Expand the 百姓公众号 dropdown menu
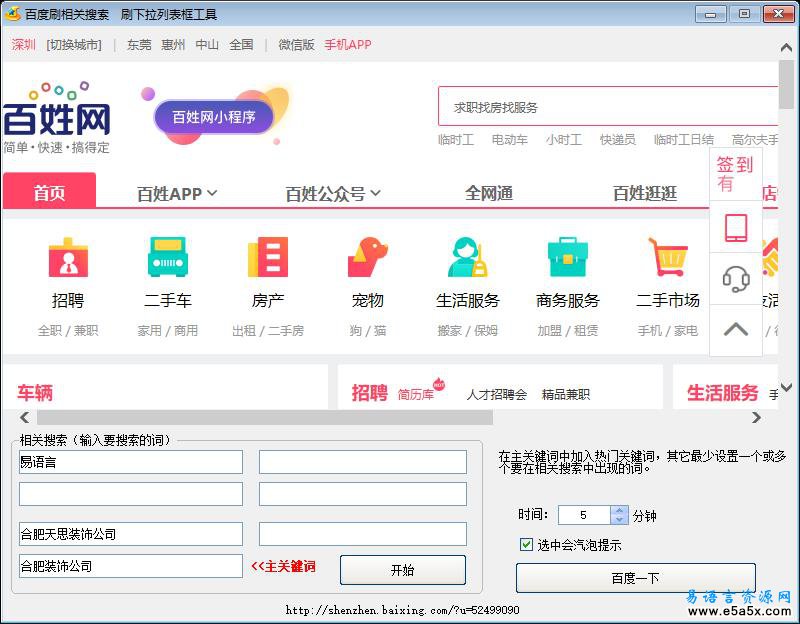Viewport: 800px width, 624px height. 333,194
